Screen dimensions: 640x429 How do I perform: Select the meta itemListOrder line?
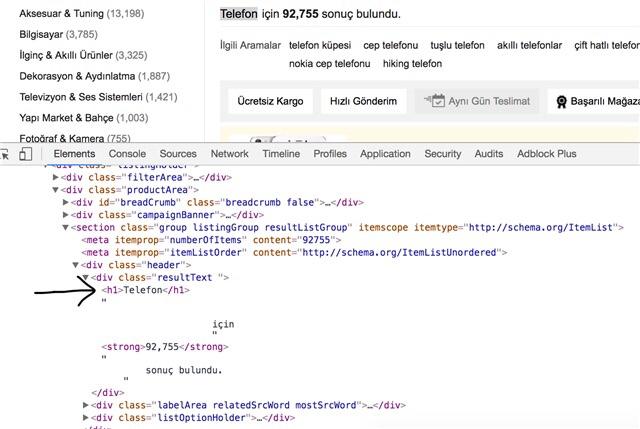[294, 253]
